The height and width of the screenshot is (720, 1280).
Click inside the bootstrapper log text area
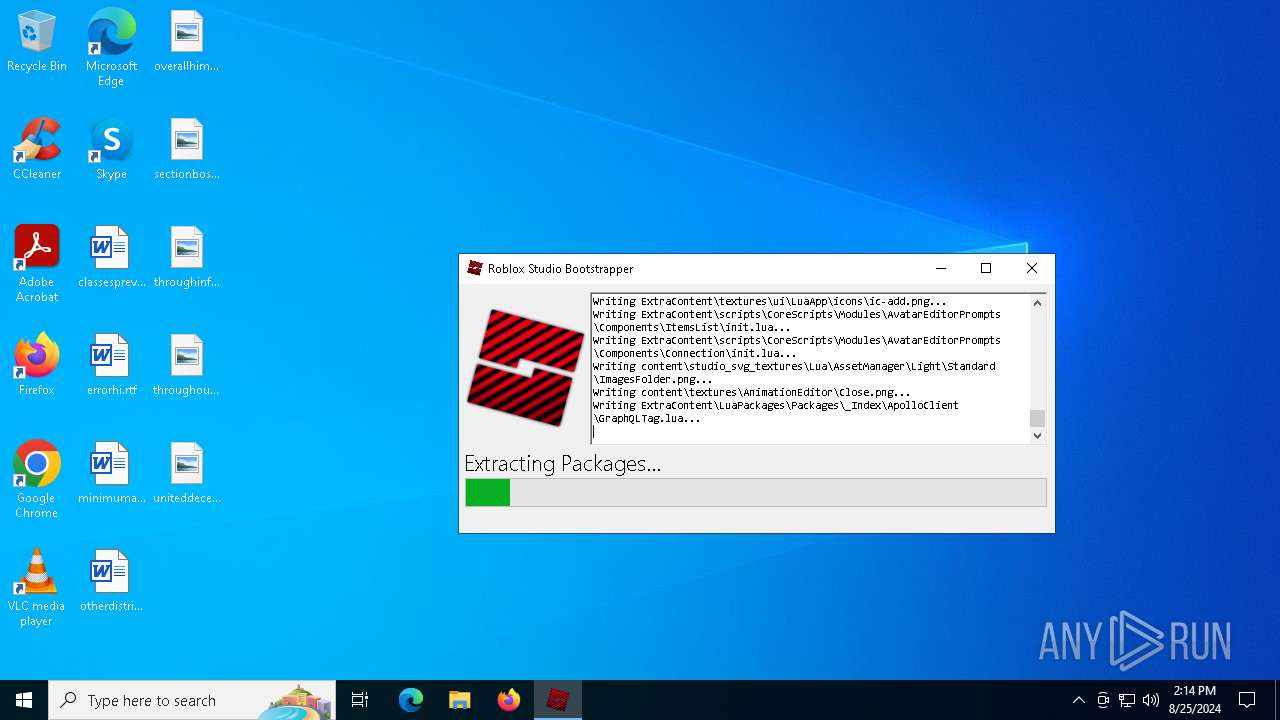810,368
